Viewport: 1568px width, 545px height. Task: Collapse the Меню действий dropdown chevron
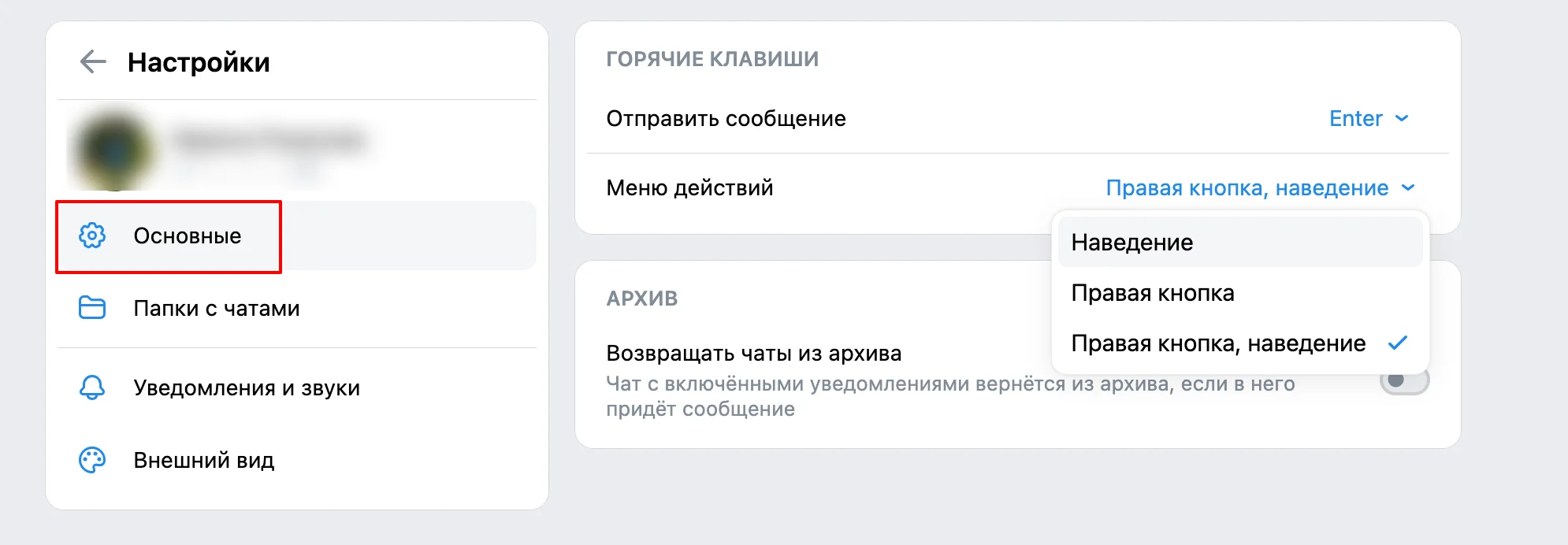[1408, 187]
